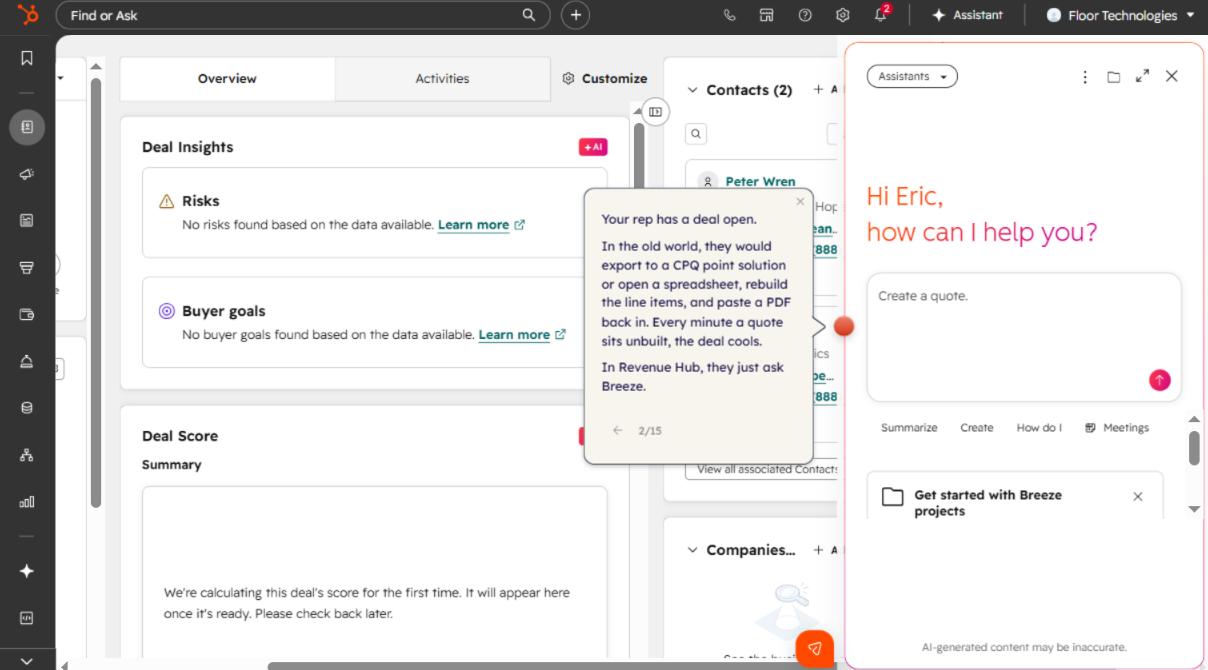Collapse the Companies section
1208x670 pixels.
point(692,550)
